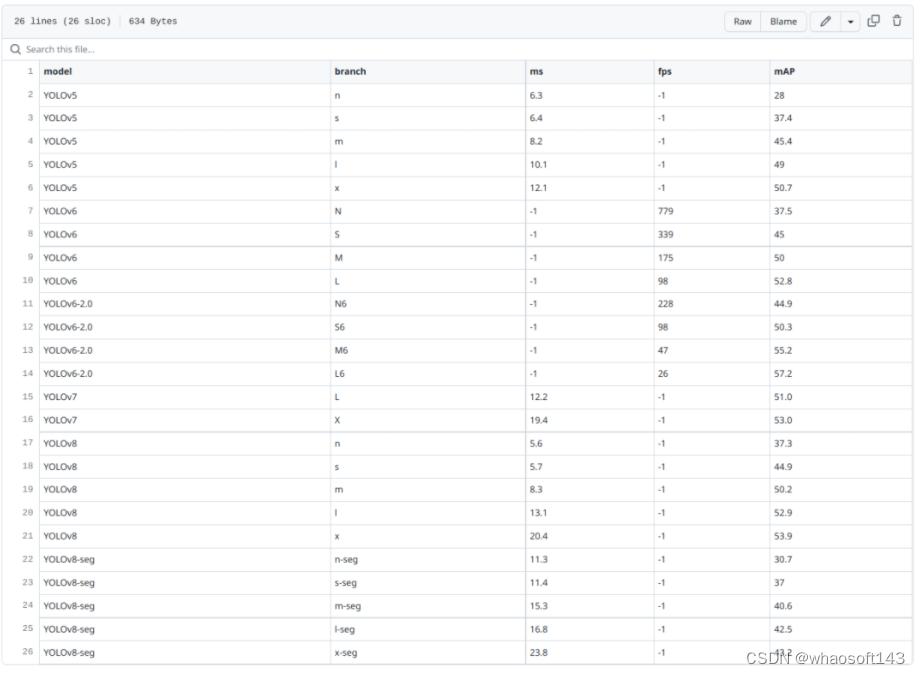Click mAP value 28

[x=779, y=95]
